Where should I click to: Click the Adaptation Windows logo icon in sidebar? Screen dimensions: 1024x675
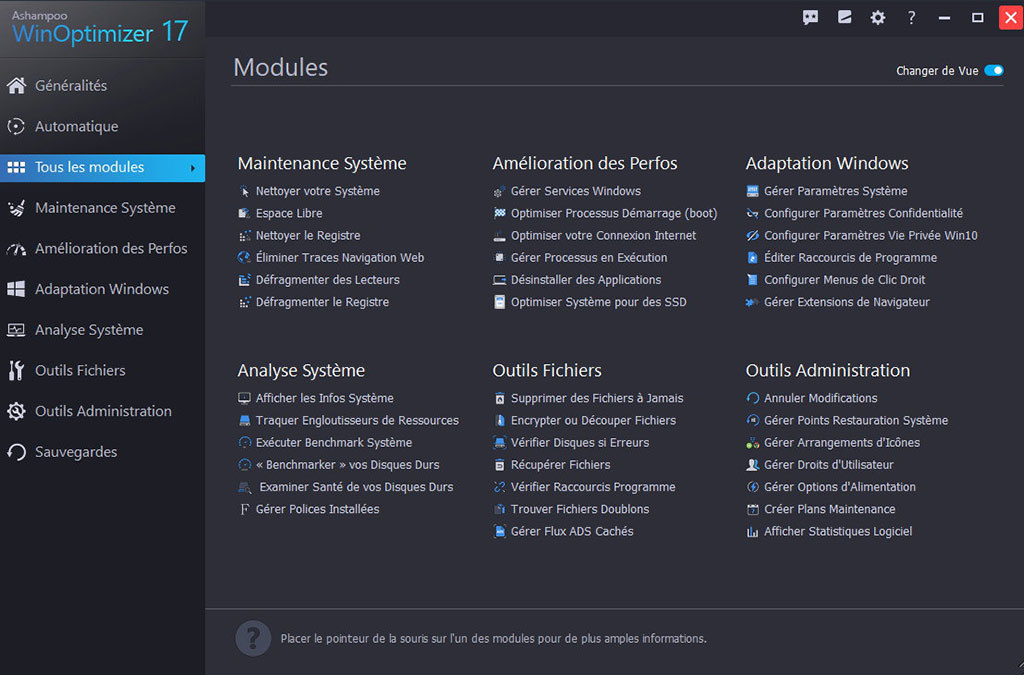(x=16, y=289)
